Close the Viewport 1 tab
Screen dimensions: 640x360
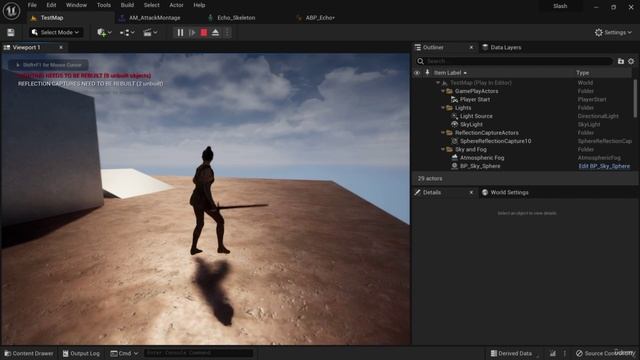point(61,47)
